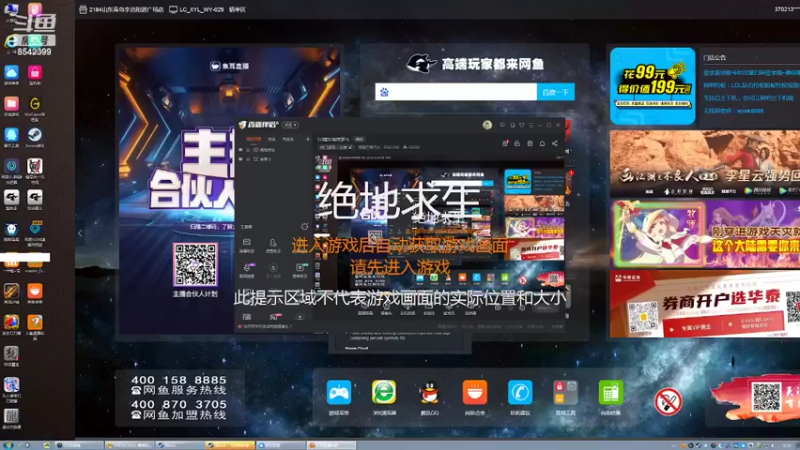Image resolution: width=800 pixels, height=450 pixels.
Task: Click the tool icon with the green badge
Action: click(x=301, y=267)
